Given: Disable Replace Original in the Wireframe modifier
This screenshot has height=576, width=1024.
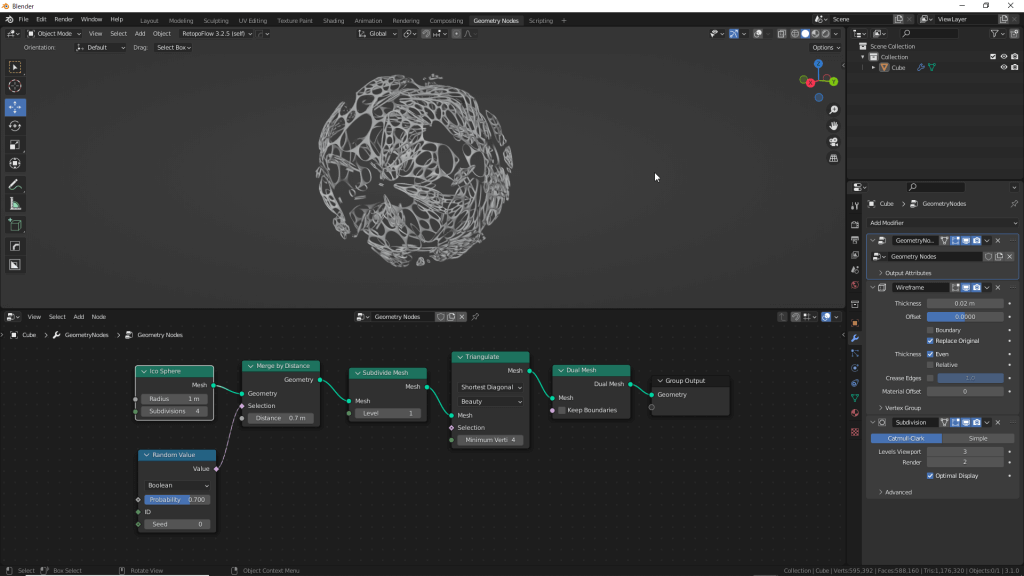Looking at the screenshot, I should point(930,341).
